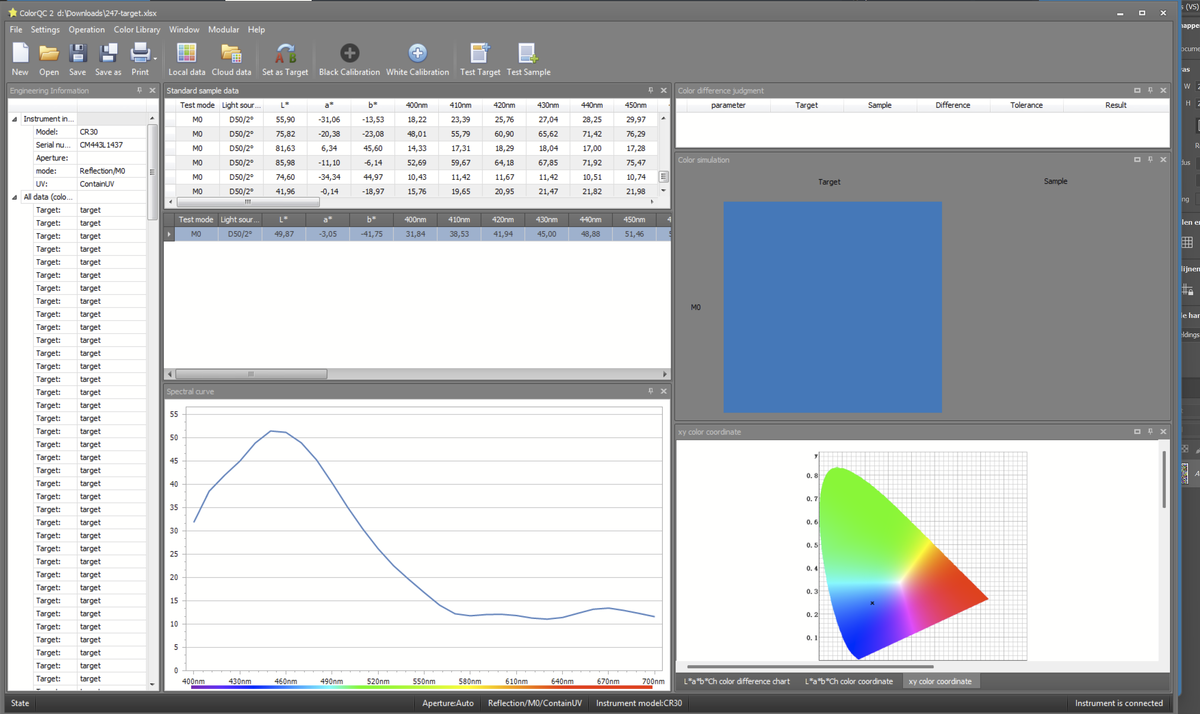
Task: Open Cloud data library
Action: pyautogui.click(x=231, y=54)
